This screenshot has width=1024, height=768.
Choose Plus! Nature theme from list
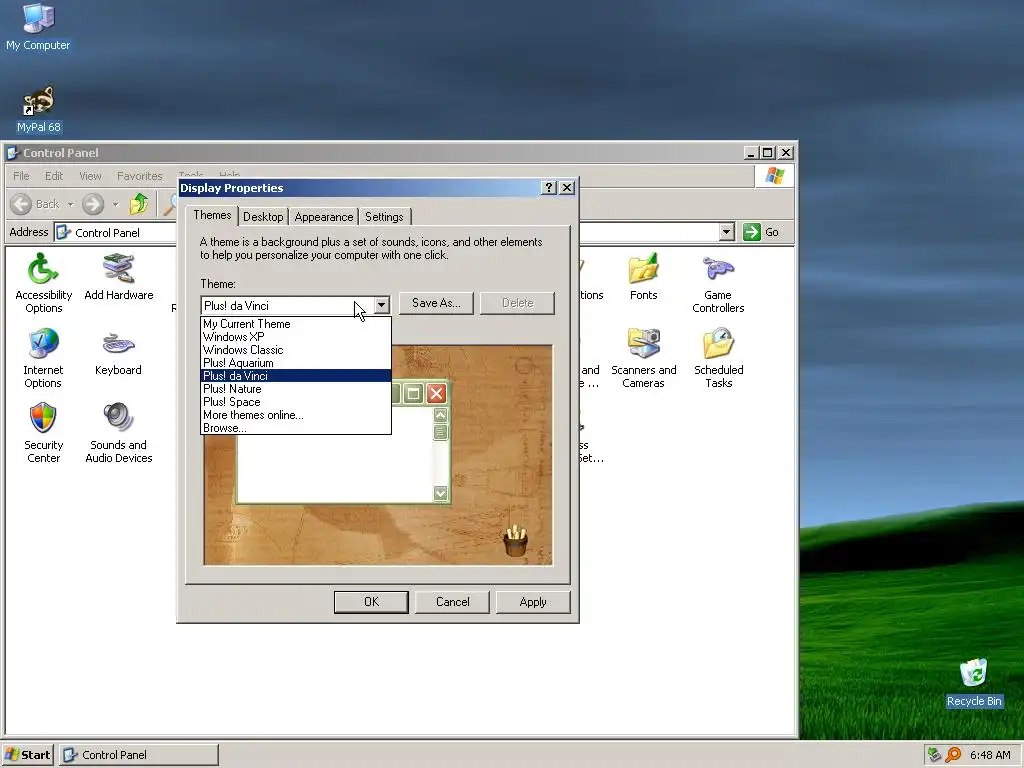click(296, 389)
